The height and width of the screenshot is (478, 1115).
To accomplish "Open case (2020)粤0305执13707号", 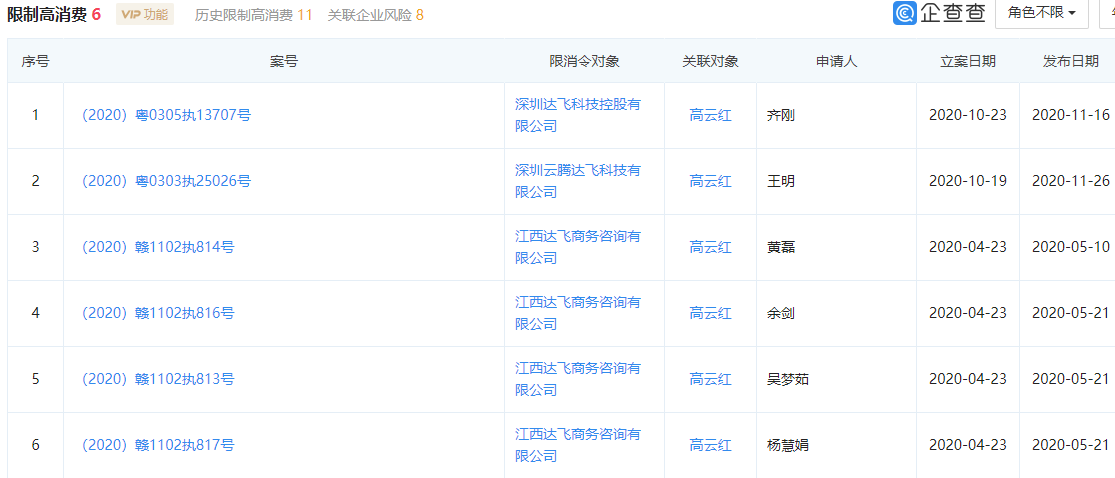I will click(x=165, y=115).
